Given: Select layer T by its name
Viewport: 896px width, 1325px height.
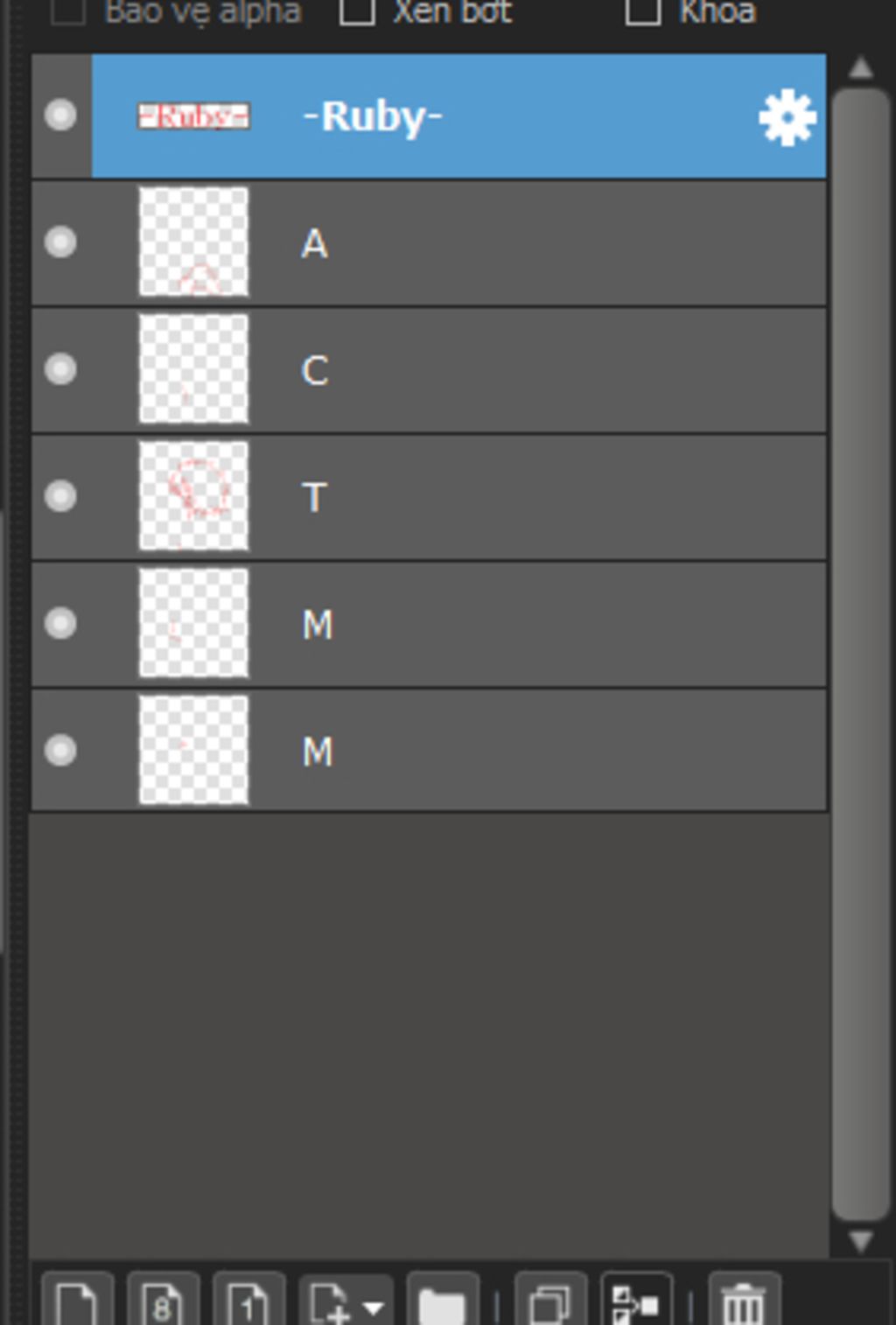Looking at the screenshot, I should 315,497.
